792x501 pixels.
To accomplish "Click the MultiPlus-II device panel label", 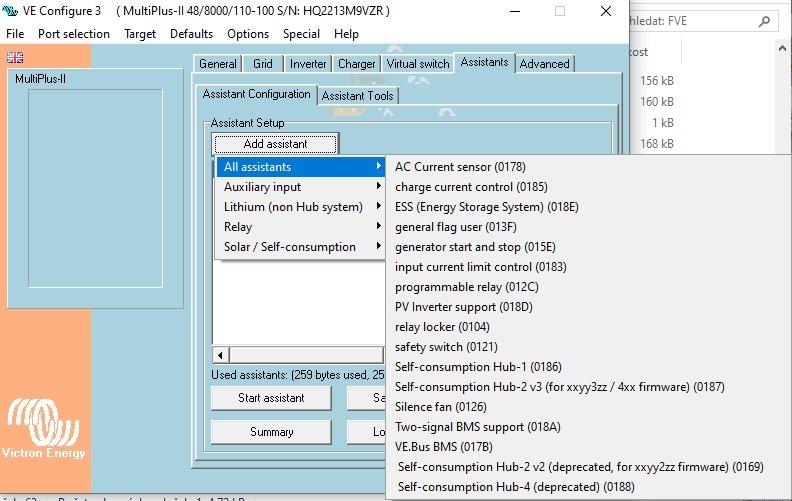I will click(x=40, y=79).
